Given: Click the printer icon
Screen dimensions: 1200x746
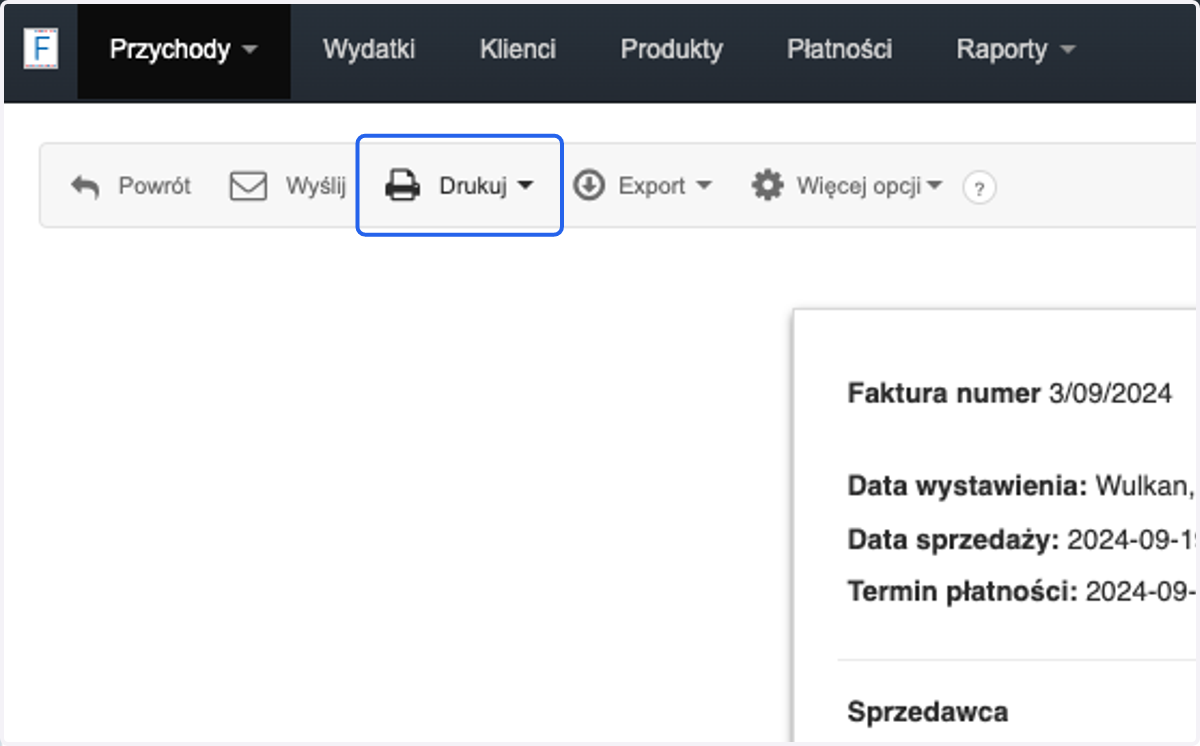Looking at the screenshot, I should (403, 186).
